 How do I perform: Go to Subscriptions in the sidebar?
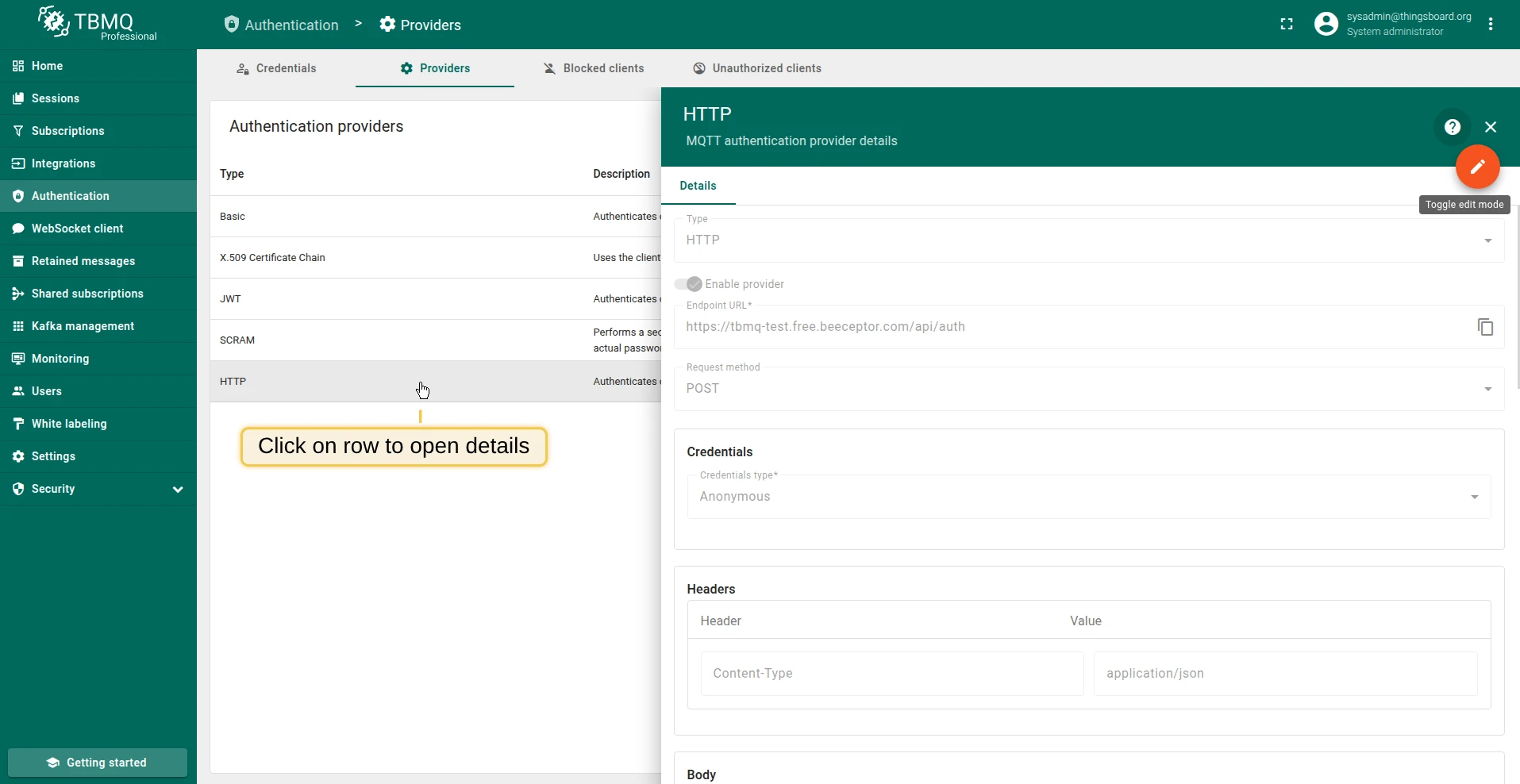98,131
